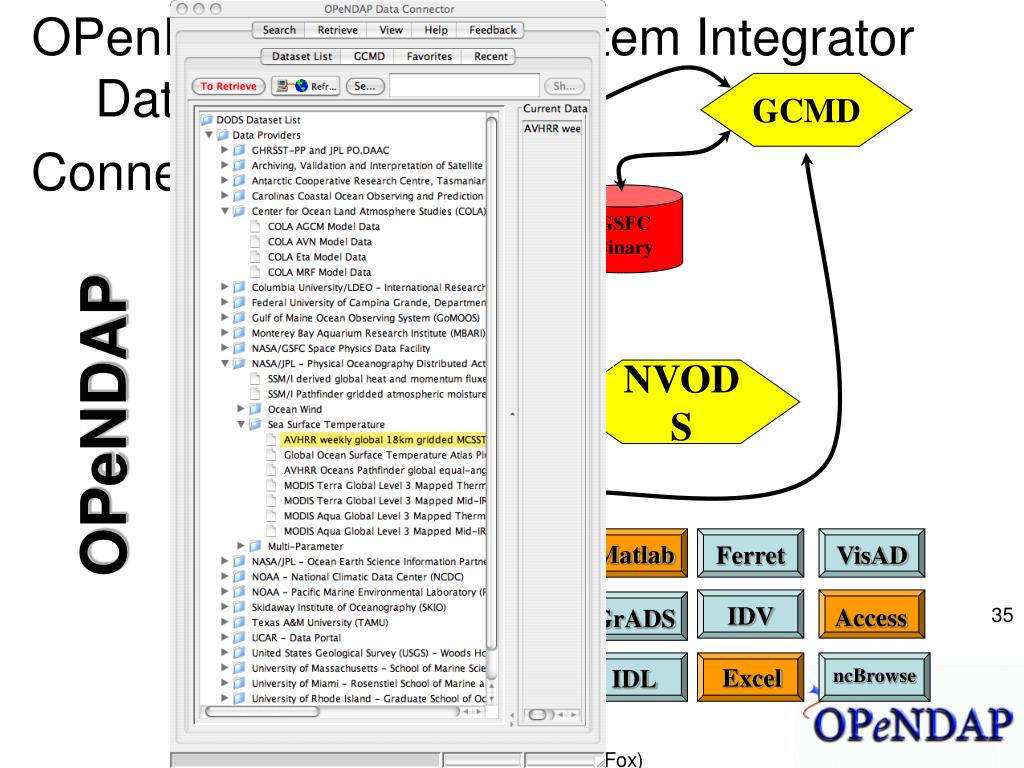Focus the search text field

coord(464,86)
